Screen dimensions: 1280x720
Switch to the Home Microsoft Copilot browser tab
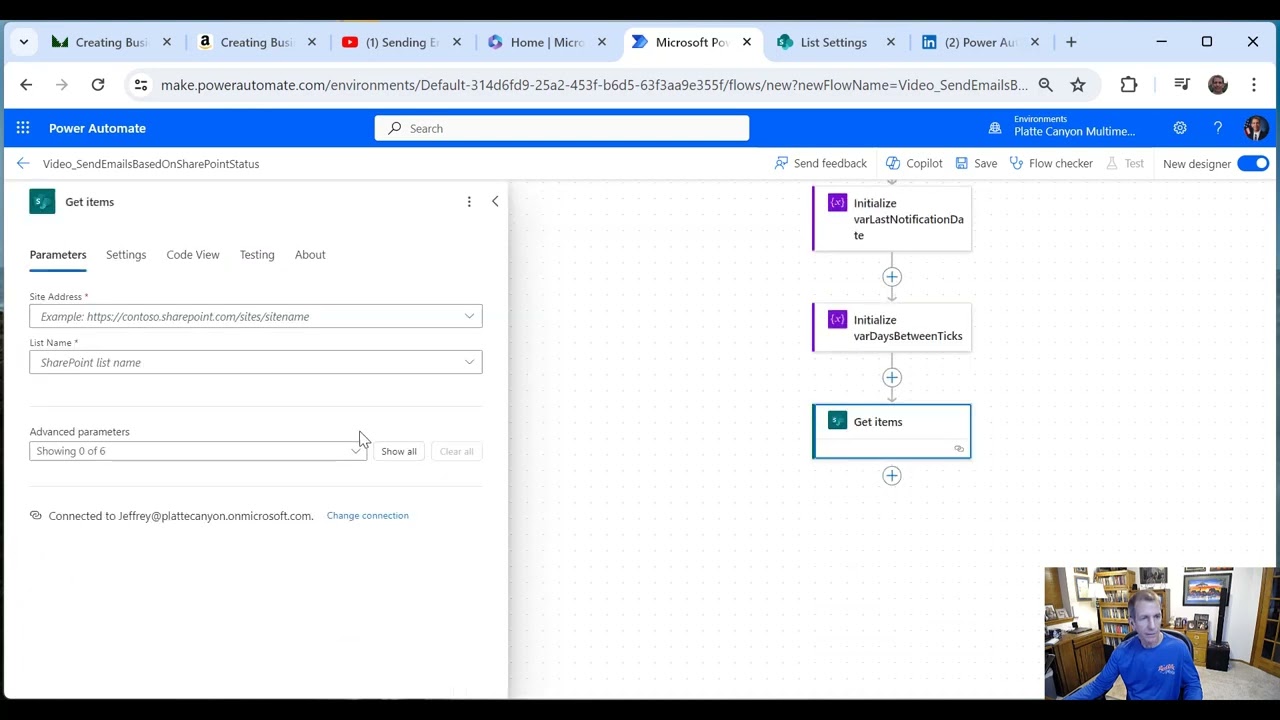click(x=547, y=42)
